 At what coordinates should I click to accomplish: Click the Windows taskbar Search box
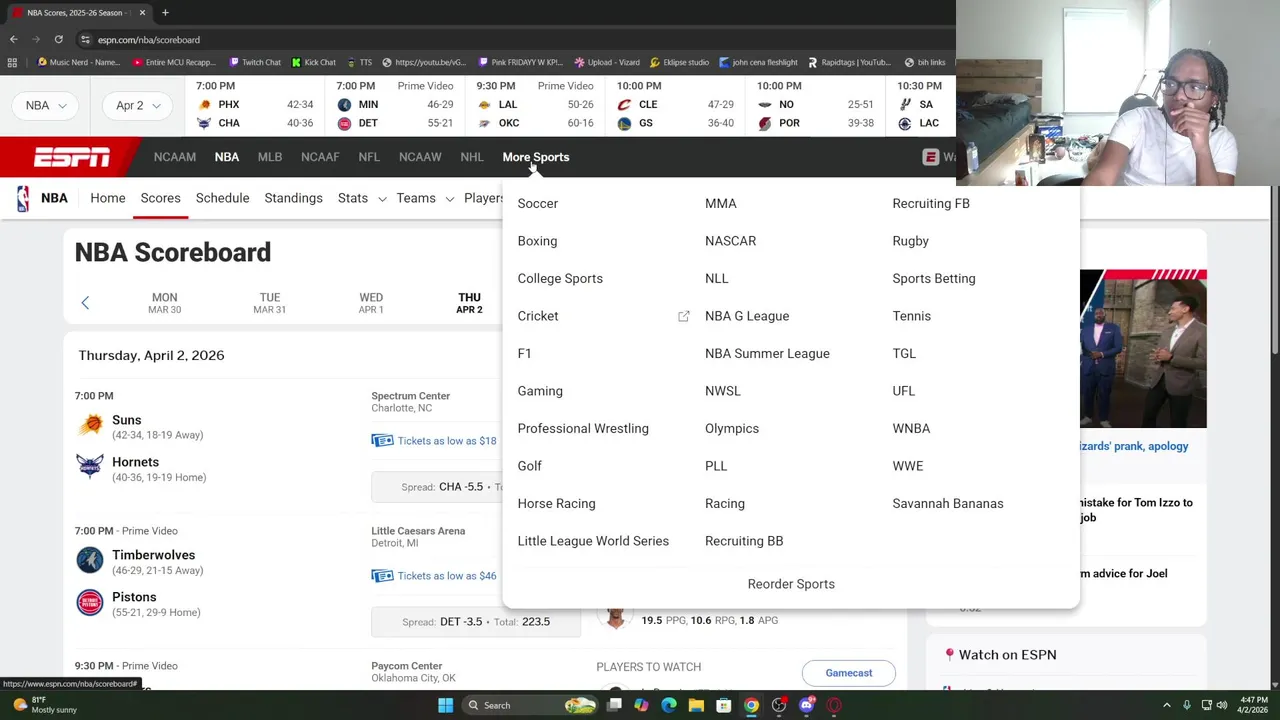530,705
